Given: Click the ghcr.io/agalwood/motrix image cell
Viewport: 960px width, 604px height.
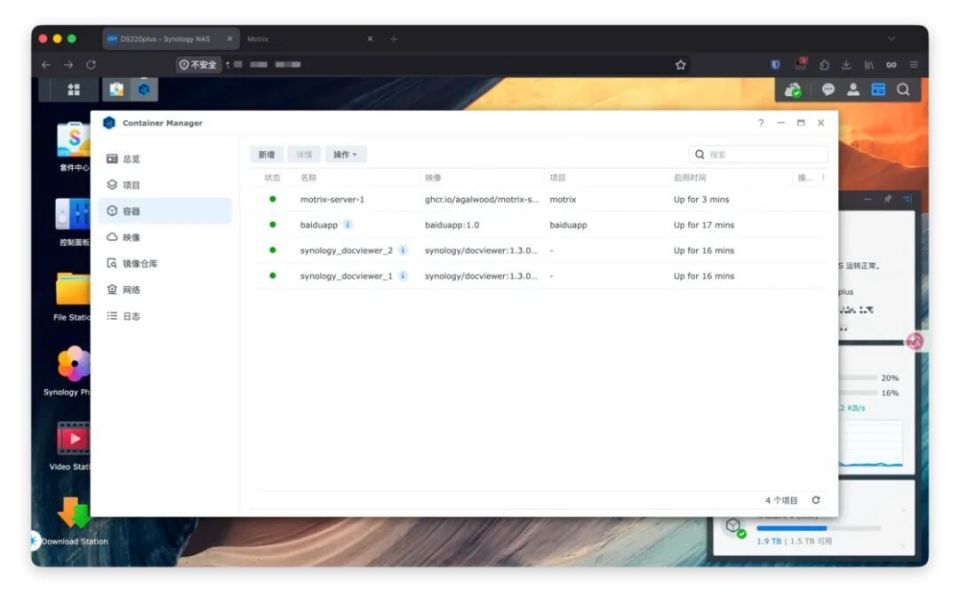Looking at the screenshot, I should [x=482, y=199].
